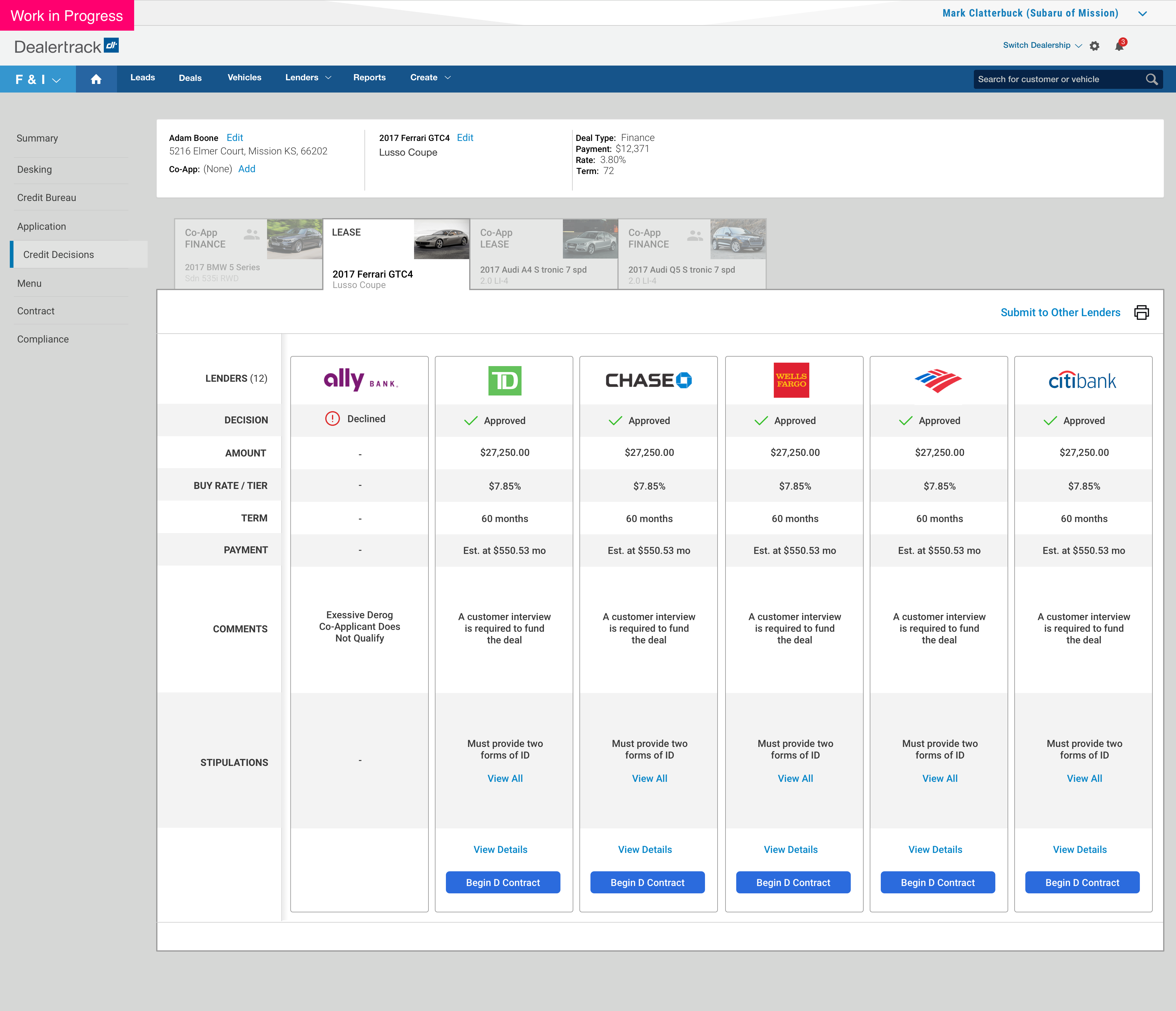Open Compliance in sidebar
Screen dimensions: 1176x1011
[43, 339]
